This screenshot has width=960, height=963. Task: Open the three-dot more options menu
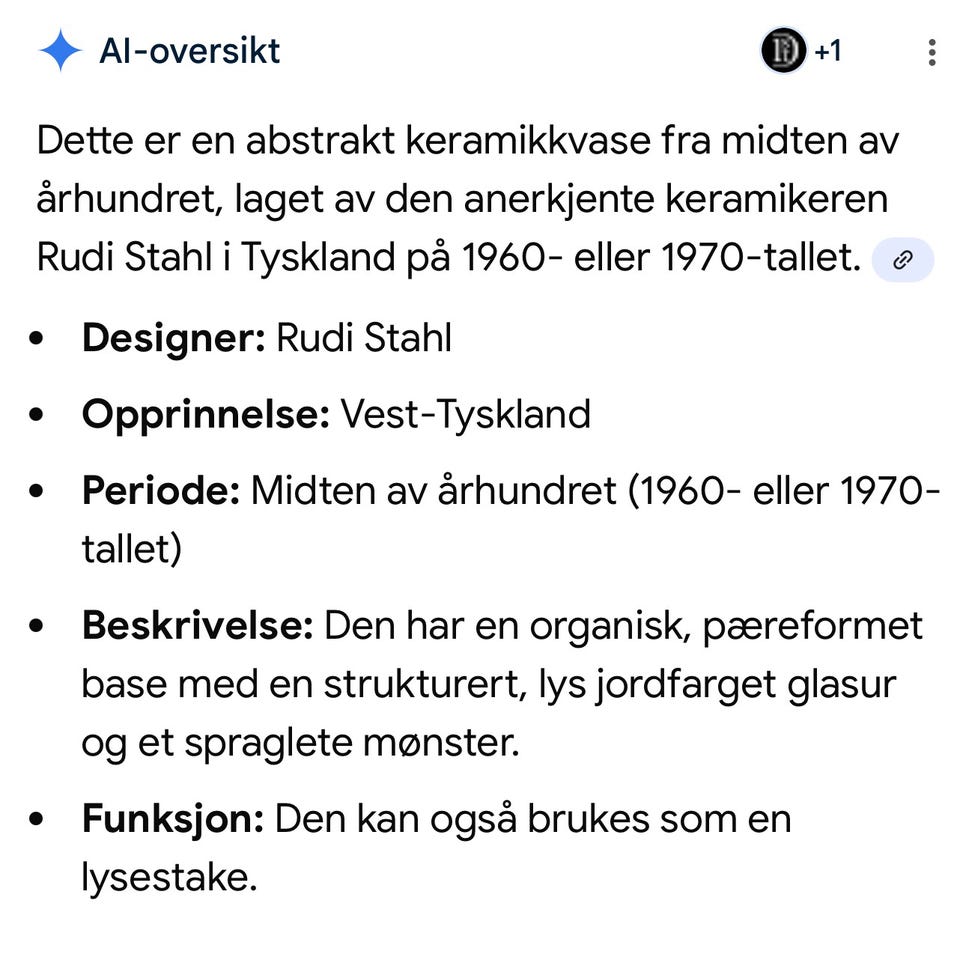pyautogui.click(x=931, y=52)
